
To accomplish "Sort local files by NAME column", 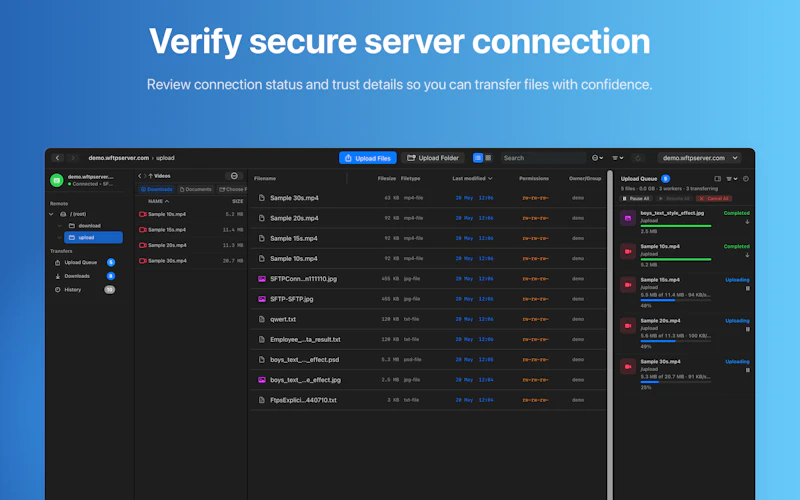I will point(159,202).
